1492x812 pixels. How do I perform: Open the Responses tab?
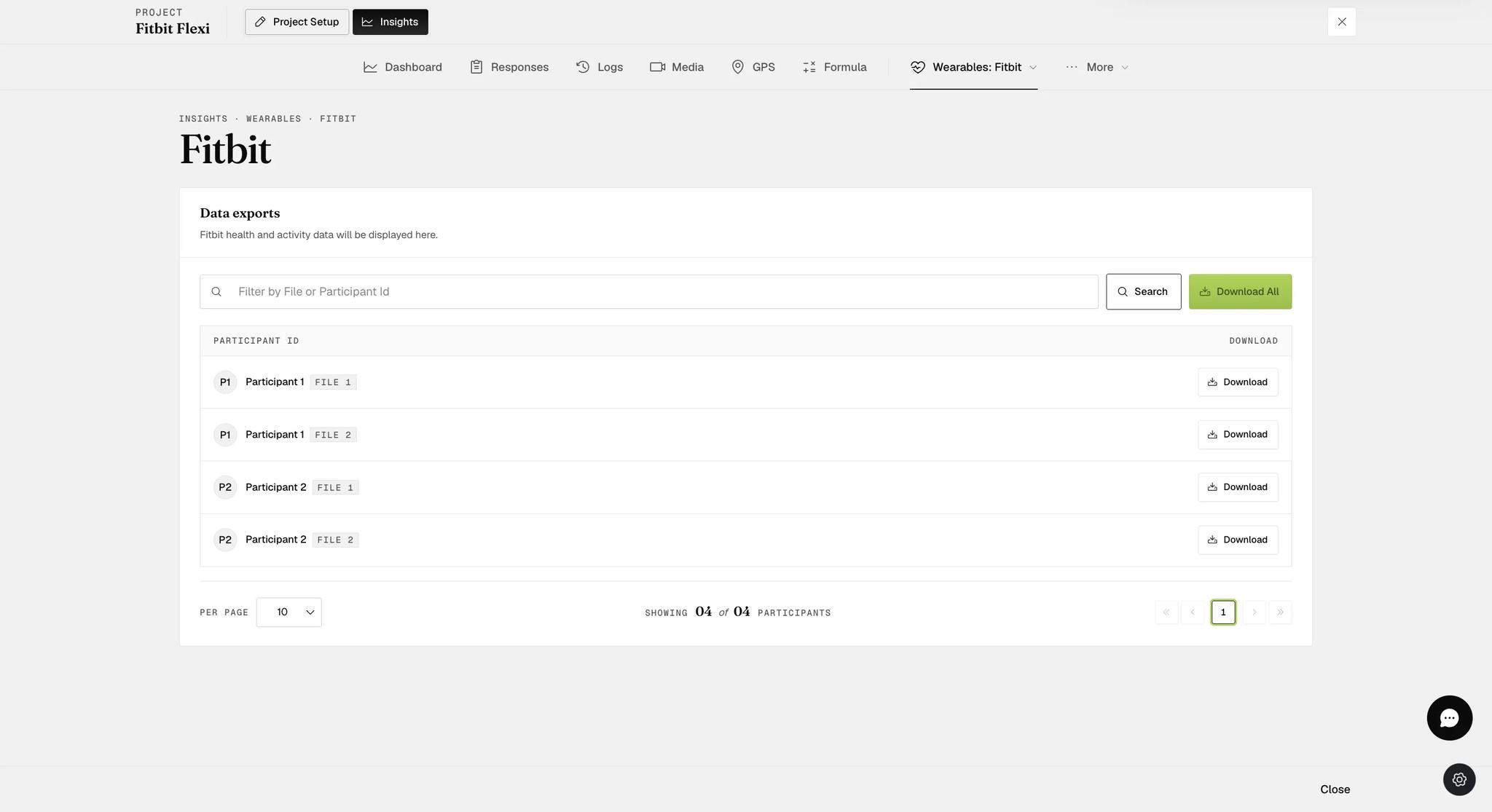pos(509,67)
